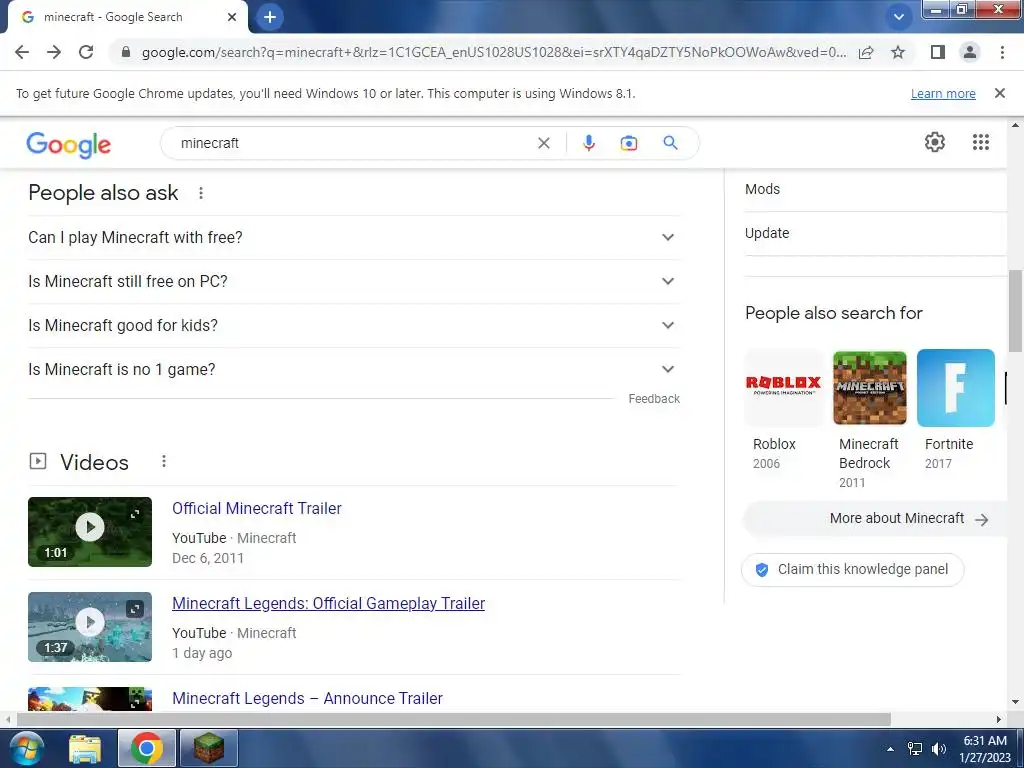The image size is (1024, 768).
Task: Dismiss the Chrome update notification bar
Action: pos(999,93)
